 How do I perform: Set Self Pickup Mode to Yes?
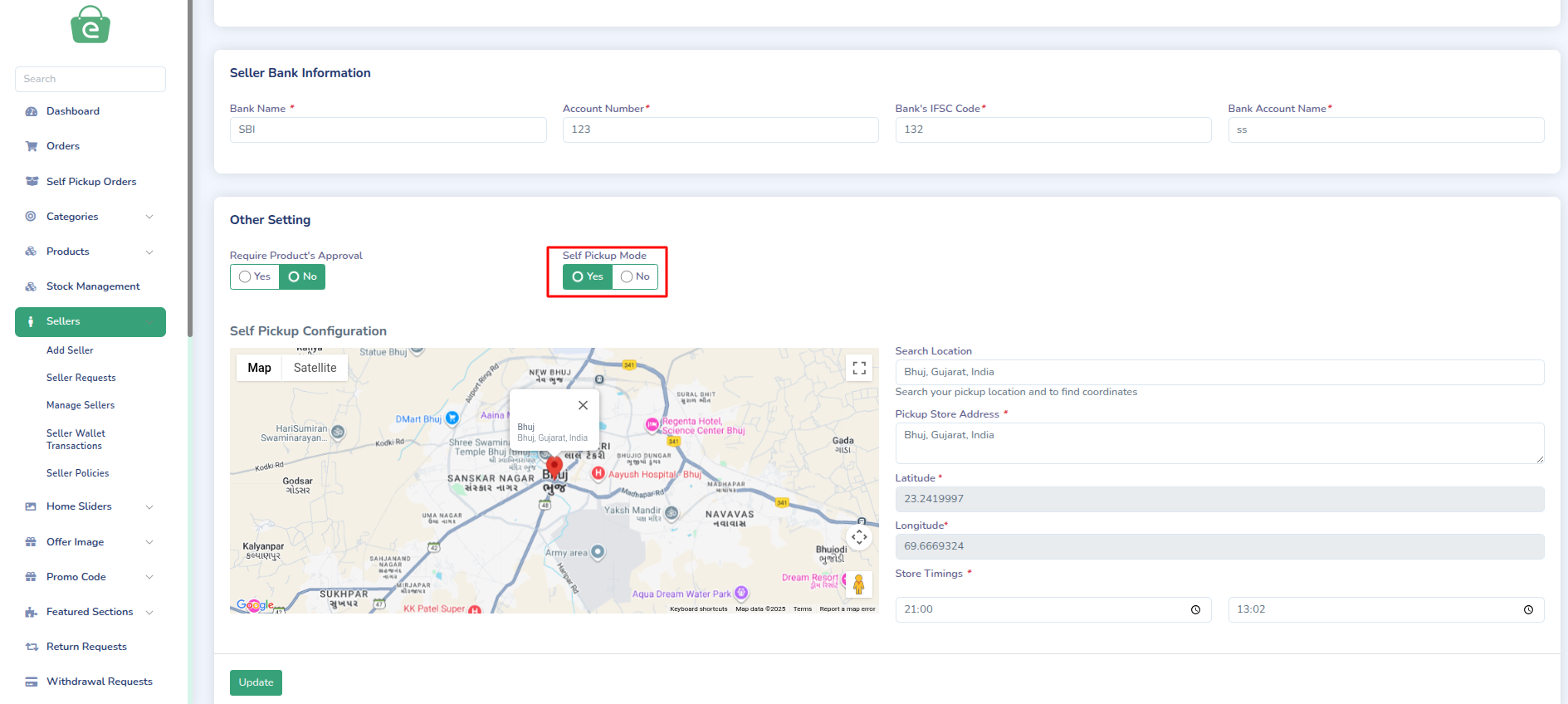(588, 276)
